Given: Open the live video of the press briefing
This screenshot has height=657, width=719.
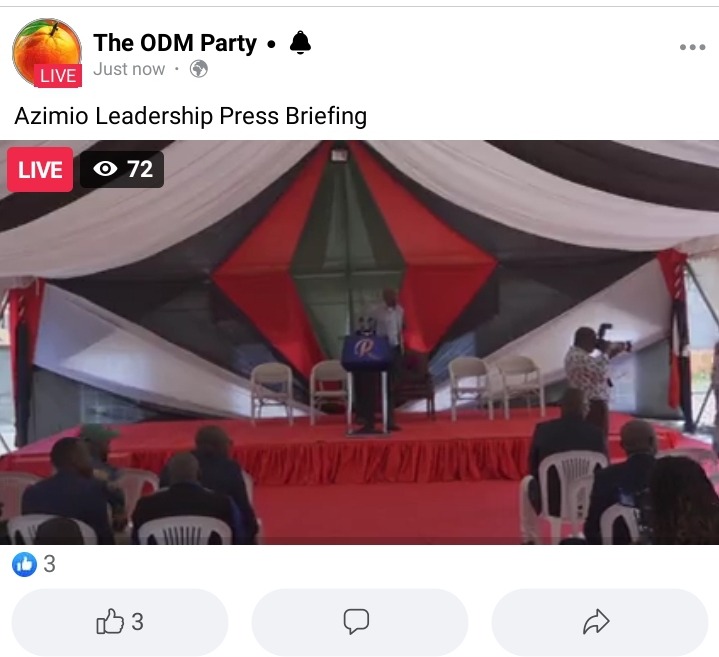Looking at the screenshot, I should [x=360, y=342].
